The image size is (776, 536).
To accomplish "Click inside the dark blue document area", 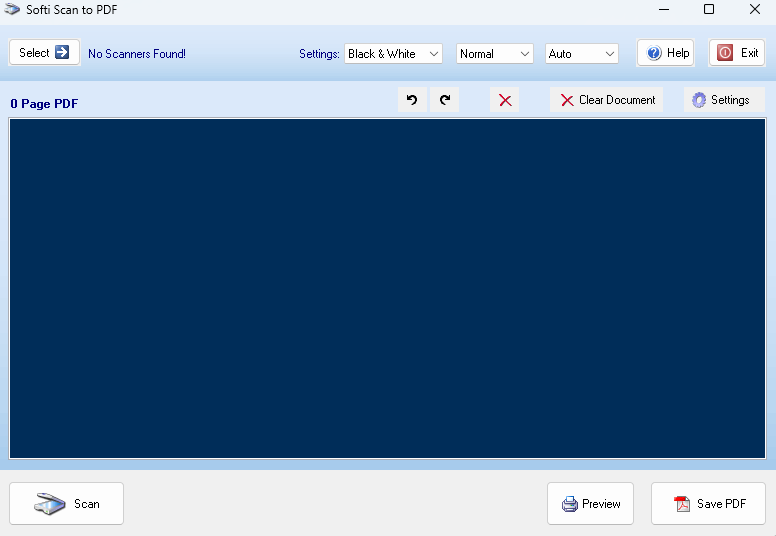I will point(387,288).
